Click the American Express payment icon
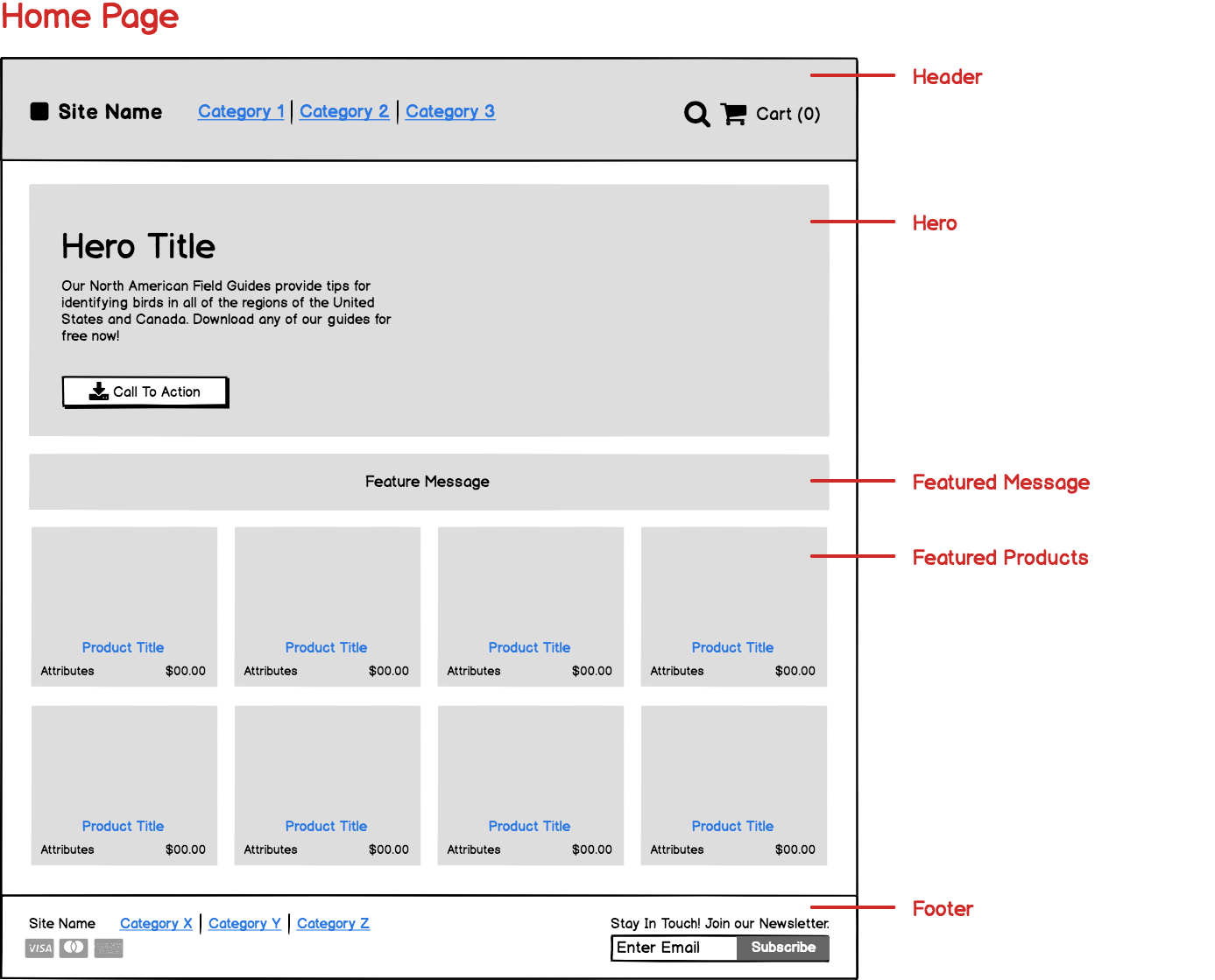Screen dimensions: 1215x980 109,948
